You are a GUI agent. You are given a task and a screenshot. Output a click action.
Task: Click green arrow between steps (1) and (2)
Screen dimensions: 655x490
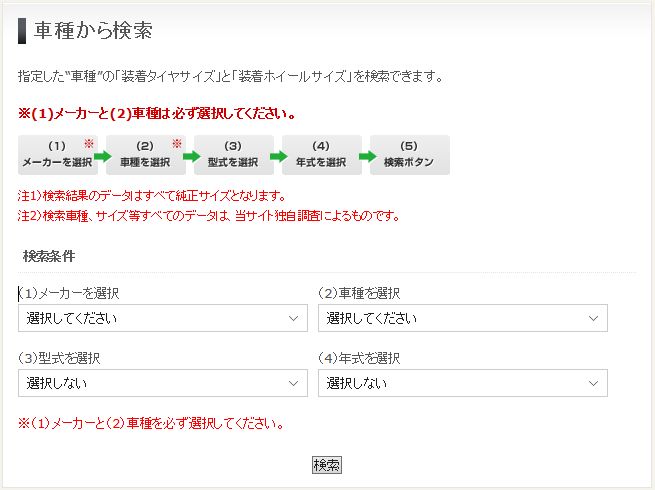tap(101, 156)
